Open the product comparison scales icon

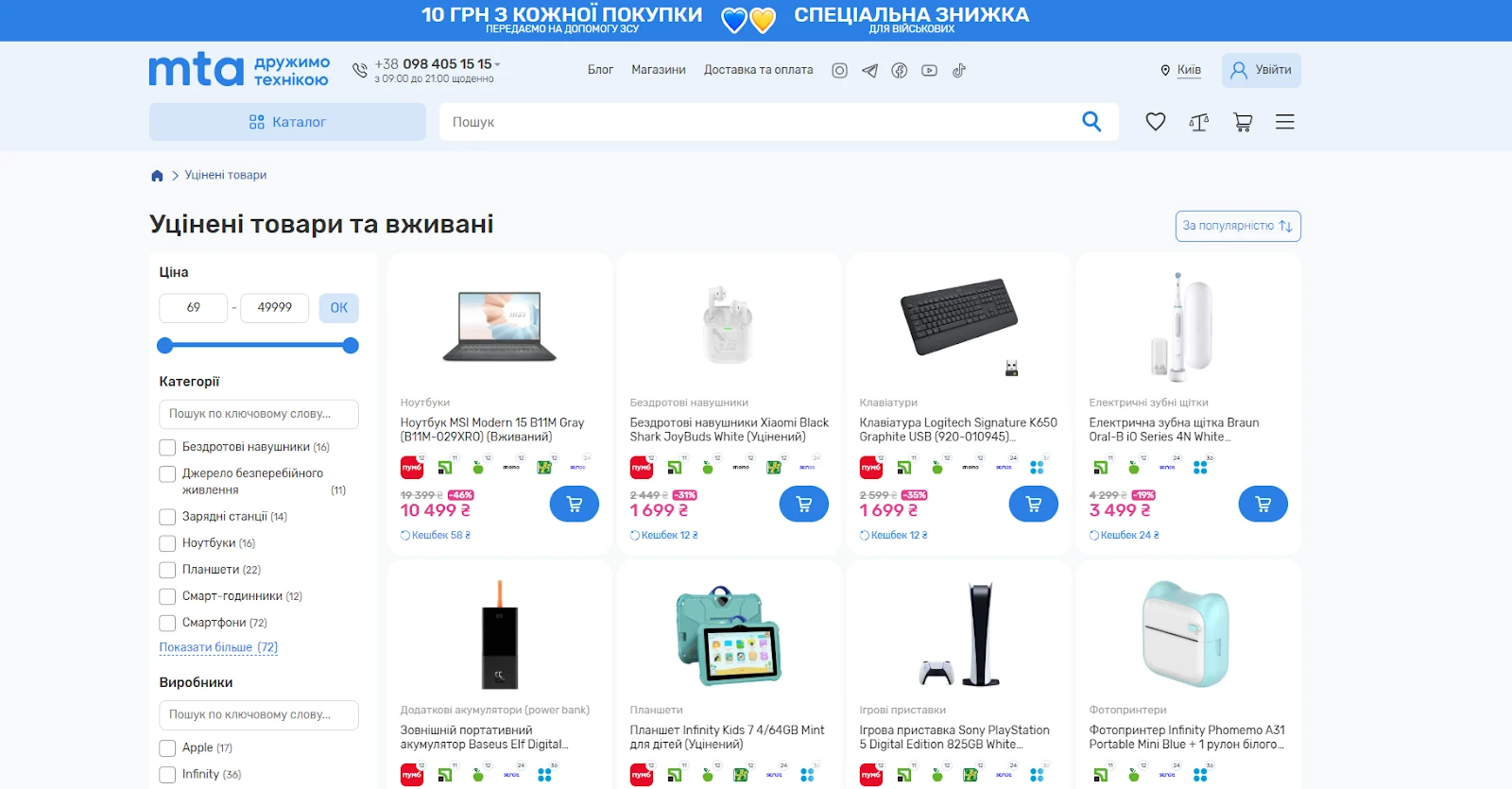coord(1199,122)
